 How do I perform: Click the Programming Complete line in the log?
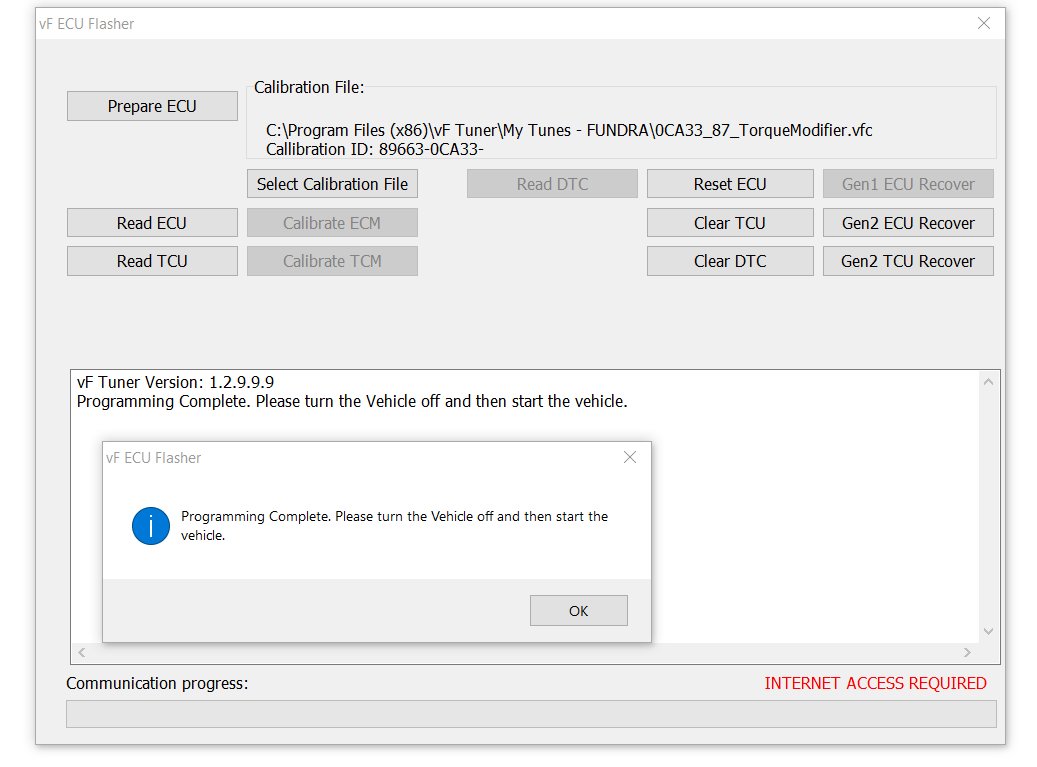click(352, 401)
